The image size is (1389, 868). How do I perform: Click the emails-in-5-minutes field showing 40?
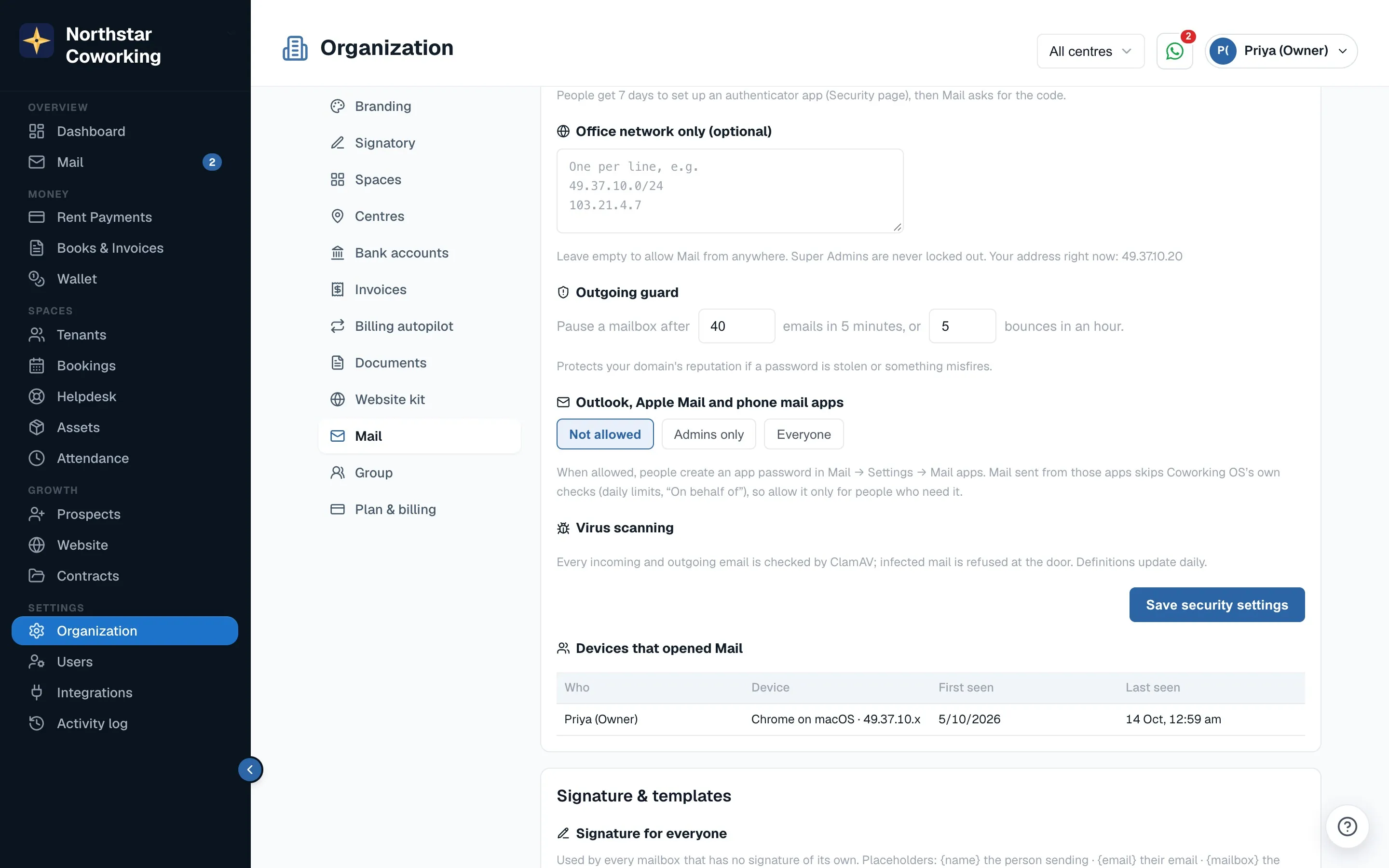click(736, 326)
